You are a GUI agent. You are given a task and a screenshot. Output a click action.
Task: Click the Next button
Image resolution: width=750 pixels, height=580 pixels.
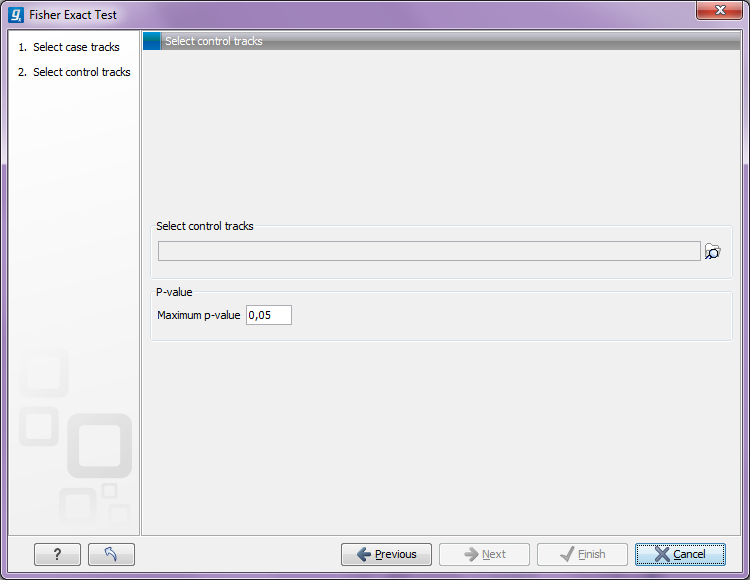coord(485,554)
